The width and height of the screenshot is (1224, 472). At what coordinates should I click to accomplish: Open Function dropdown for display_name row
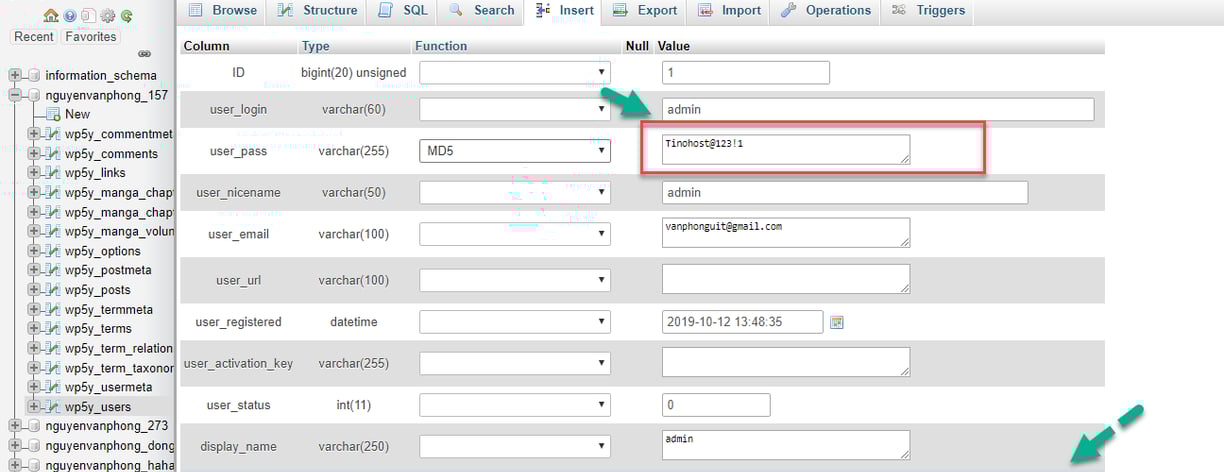click(x=514, y=446)
